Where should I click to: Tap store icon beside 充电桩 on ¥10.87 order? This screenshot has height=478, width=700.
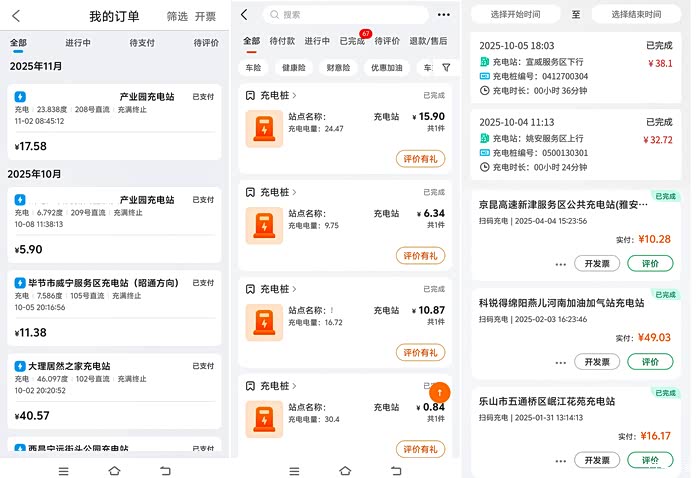point(250,289)
